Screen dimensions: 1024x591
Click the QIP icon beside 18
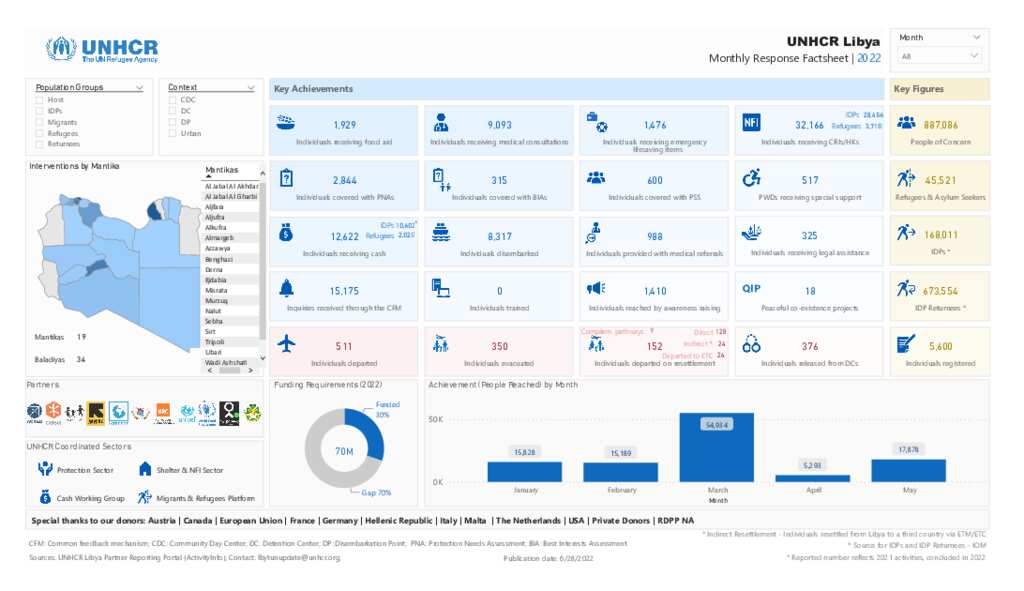[751, 289]
